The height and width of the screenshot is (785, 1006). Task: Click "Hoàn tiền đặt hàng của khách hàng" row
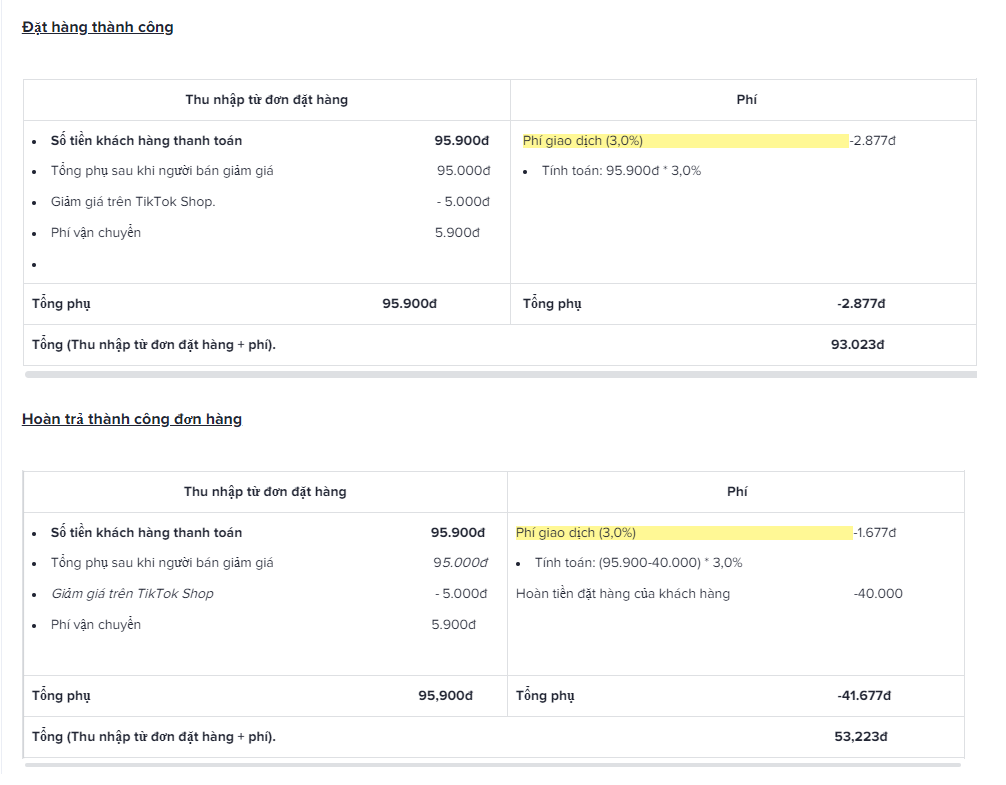pos(623,593)
